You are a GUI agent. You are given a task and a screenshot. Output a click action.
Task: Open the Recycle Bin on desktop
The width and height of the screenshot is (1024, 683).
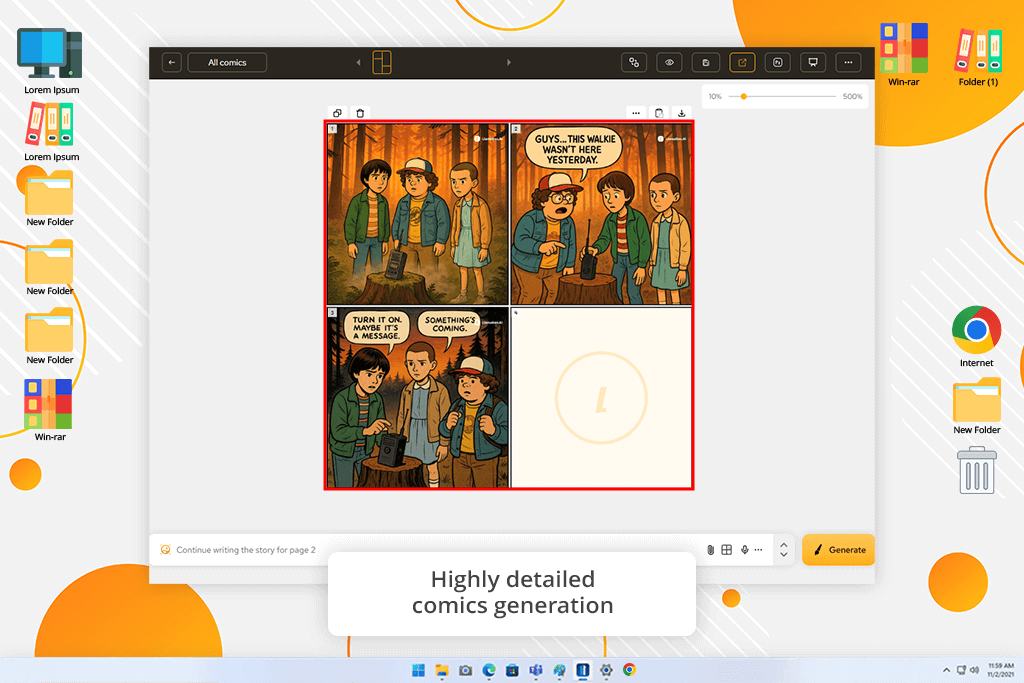pyautogui.click(x=977, y=470)
